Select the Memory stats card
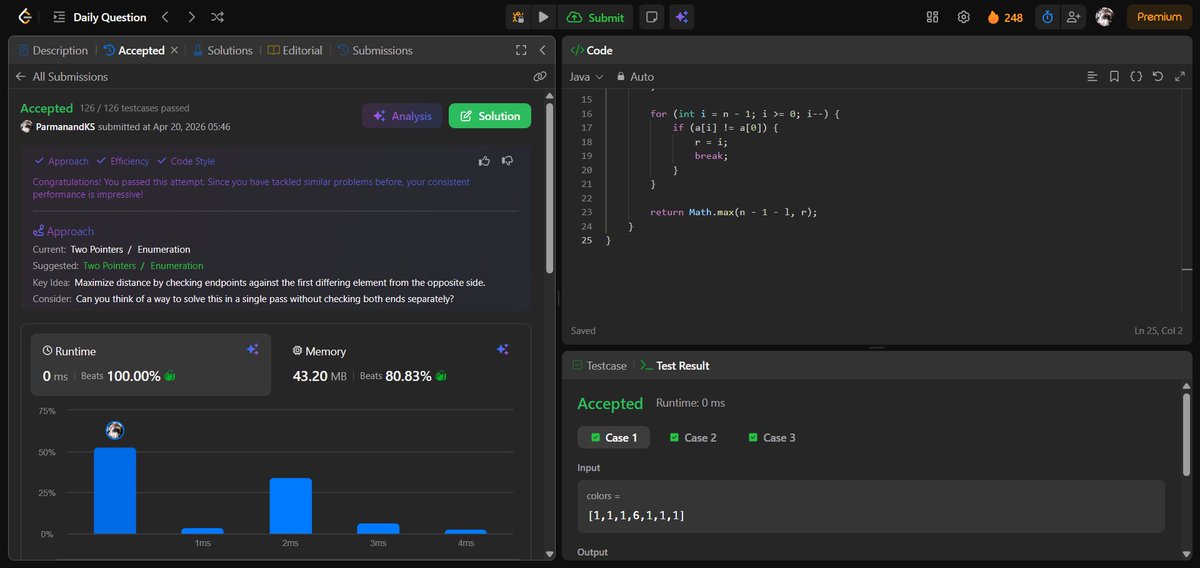Image resolution: width=1200 pixels, height=568 pixels. [x=401, y=364]
